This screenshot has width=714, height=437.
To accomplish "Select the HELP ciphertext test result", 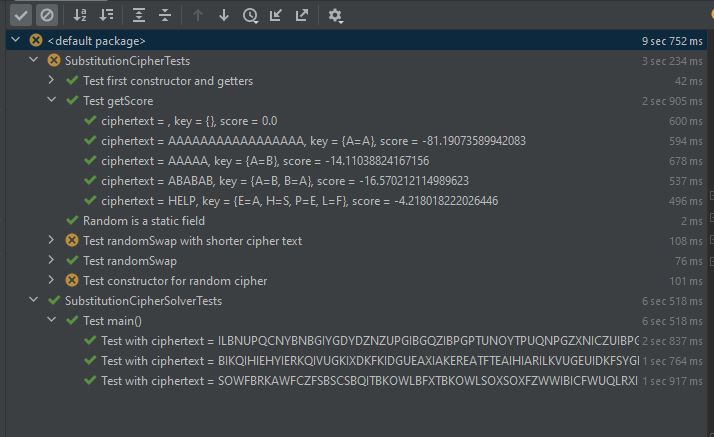I will tap(299, 201).
